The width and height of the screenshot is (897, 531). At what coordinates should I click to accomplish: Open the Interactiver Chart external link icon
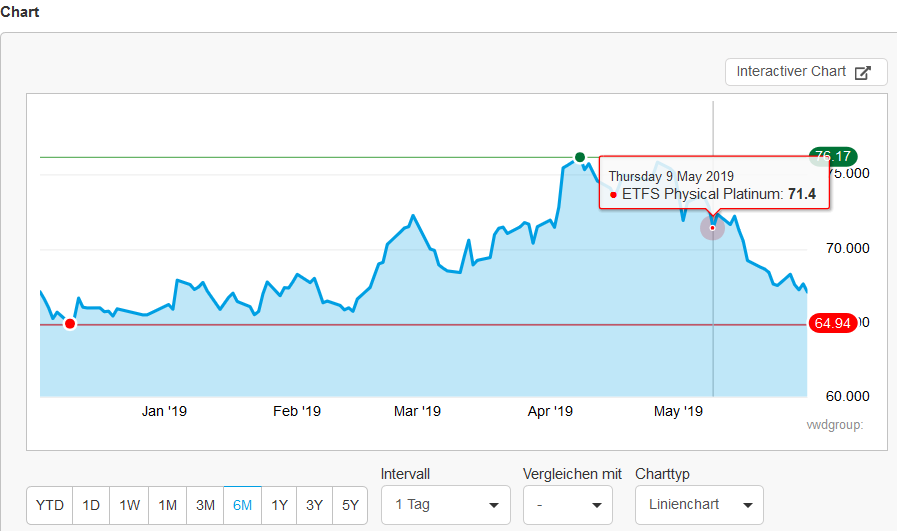pos(863,72)
